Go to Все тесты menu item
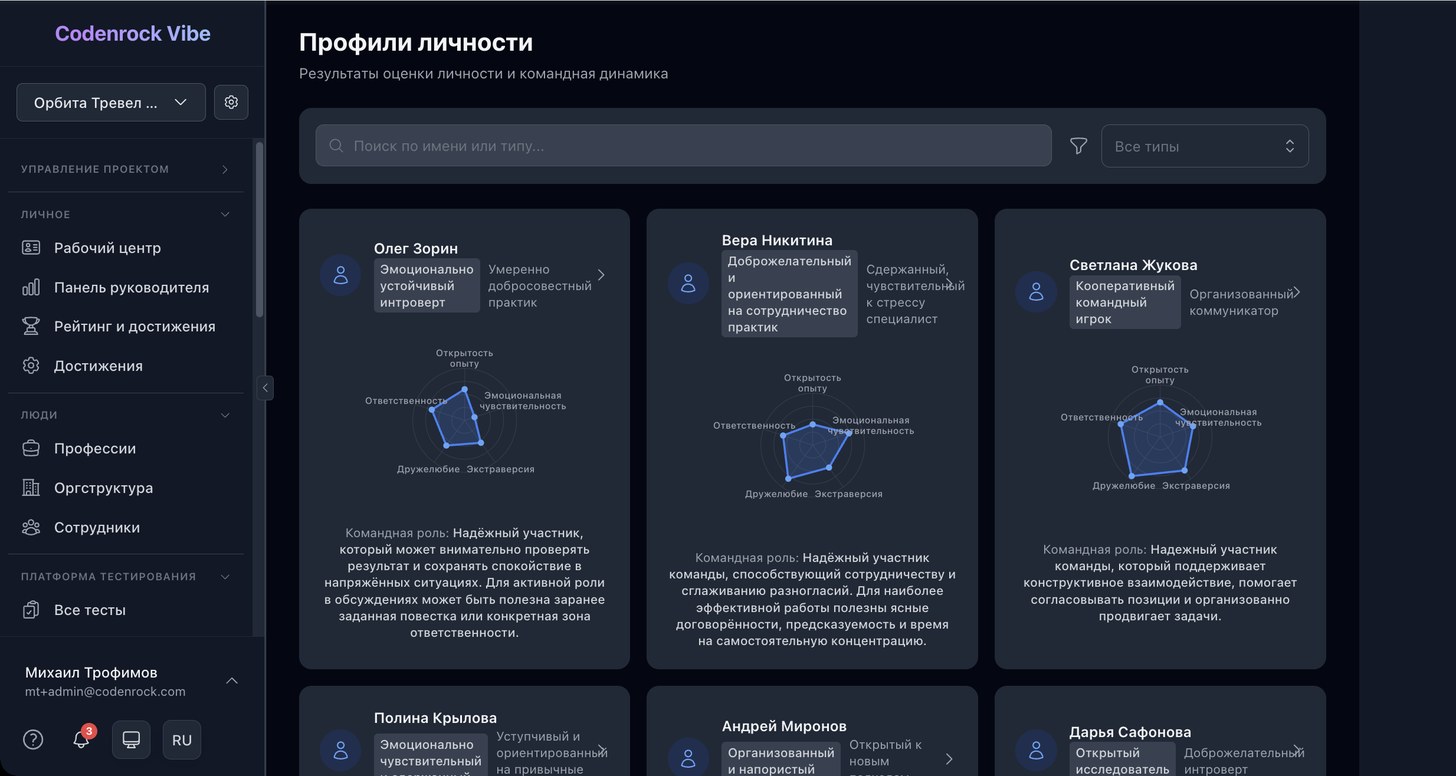This screenshot has width=1456, height=776. (126, 610)
